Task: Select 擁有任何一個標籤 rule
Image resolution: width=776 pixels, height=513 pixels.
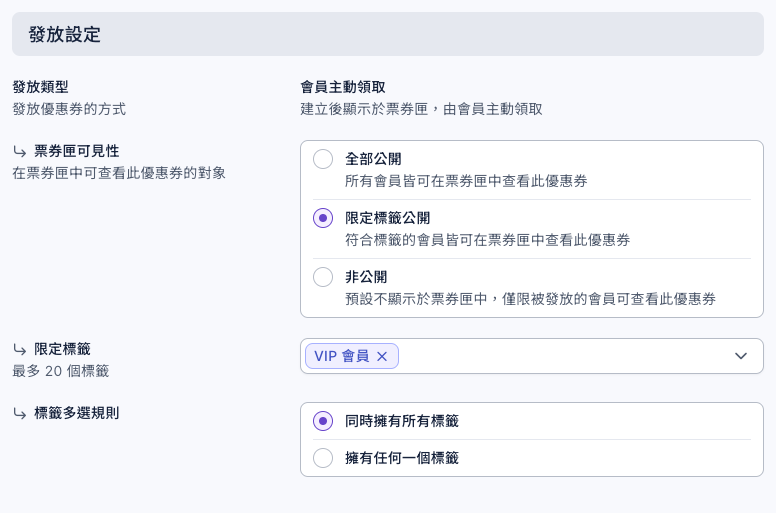Action: click(x=323, y=458)
